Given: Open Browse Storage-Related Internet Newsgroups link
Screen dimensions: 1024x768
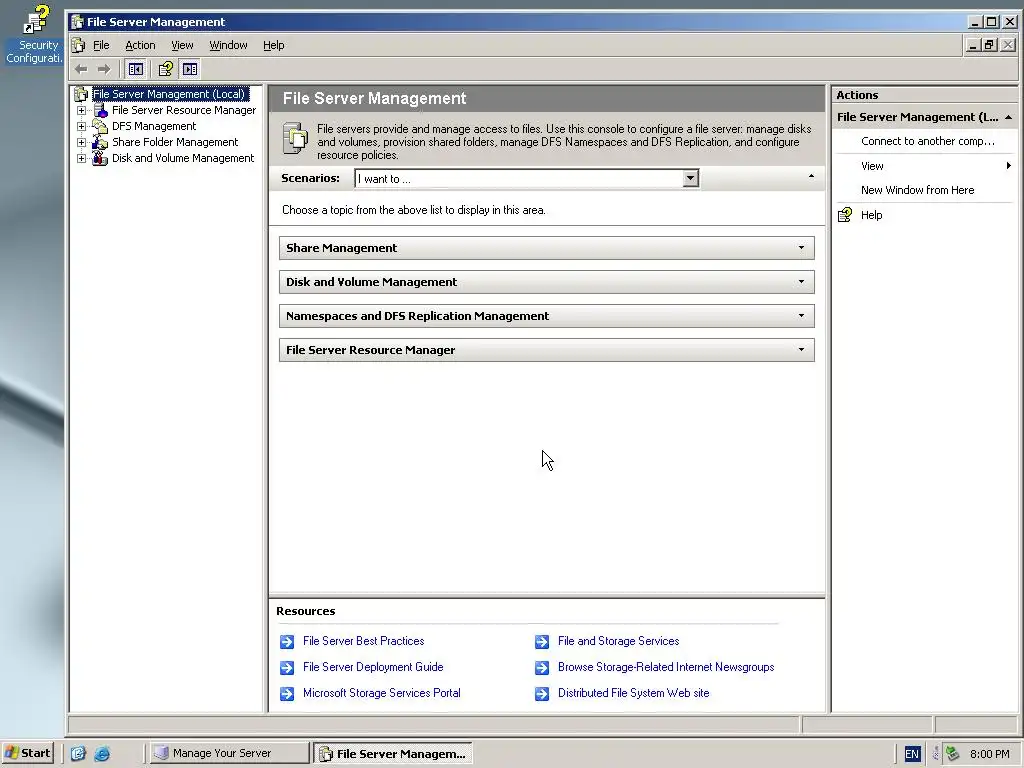Looking at the screenshot, I should coord(666,667).
